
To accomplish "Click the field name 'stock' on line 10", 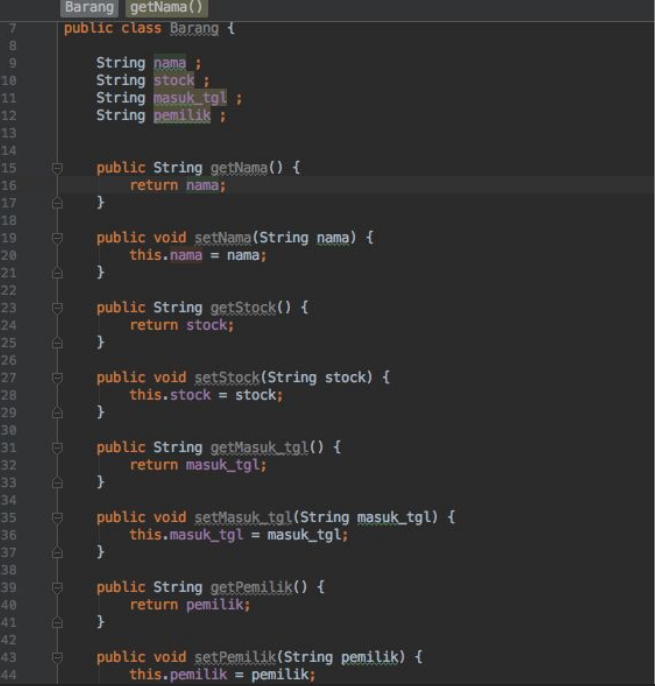I will [x=174, y=80].
